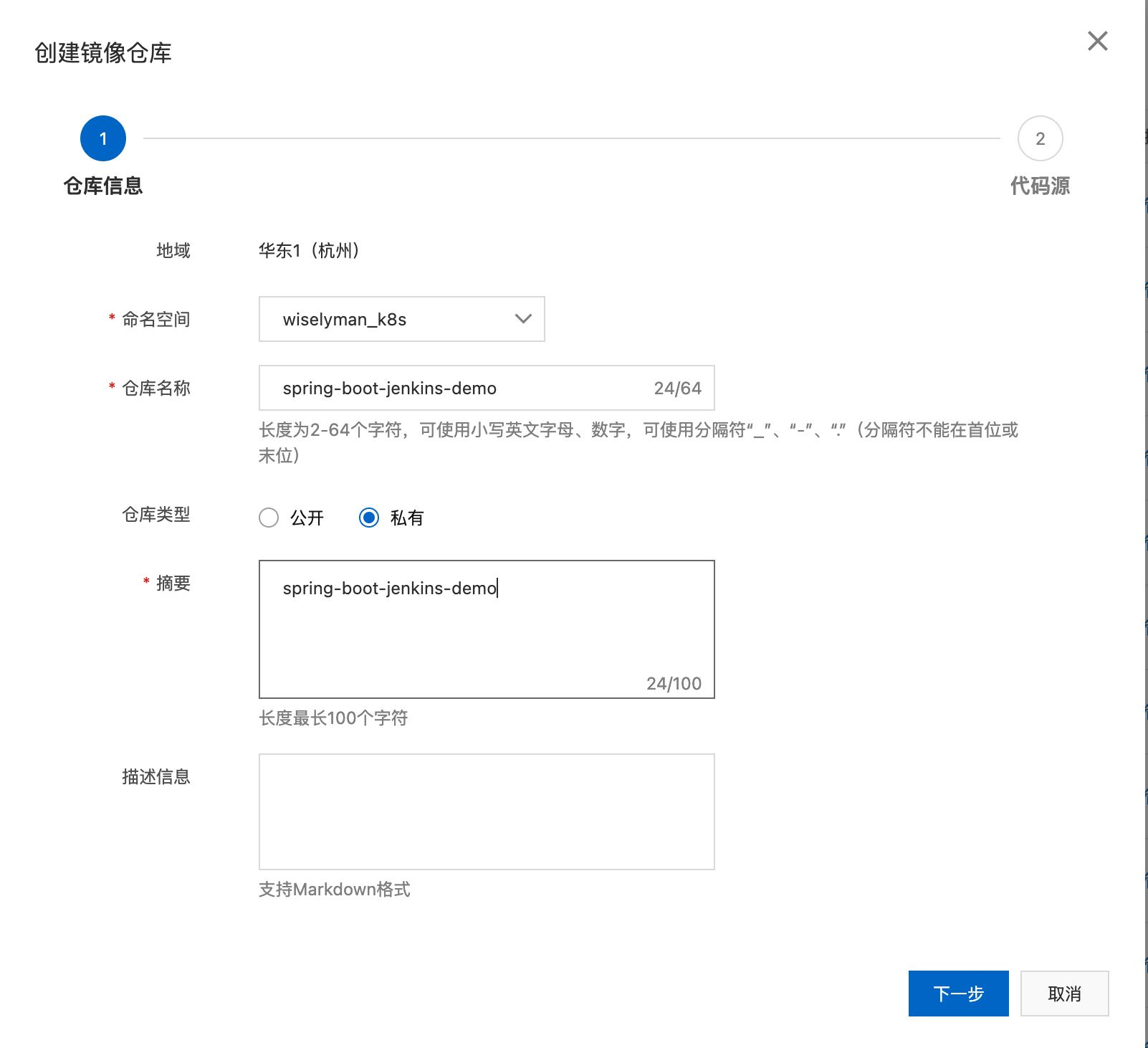Click the 下一步 button
1148x1048 pixels.
click(958, 994)
